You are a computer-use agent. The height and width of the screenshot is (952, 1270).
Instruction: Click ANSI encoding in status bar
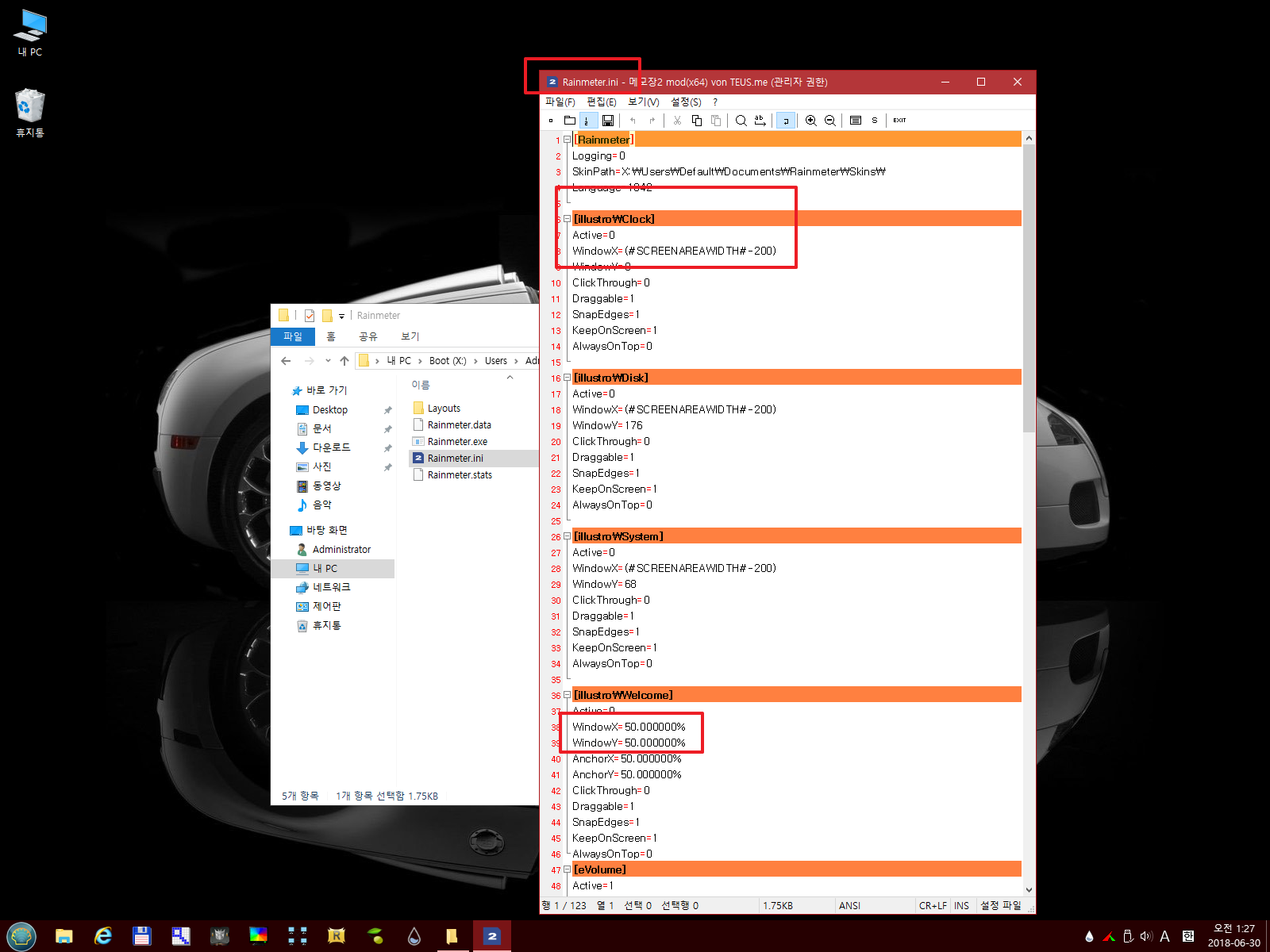849,906
